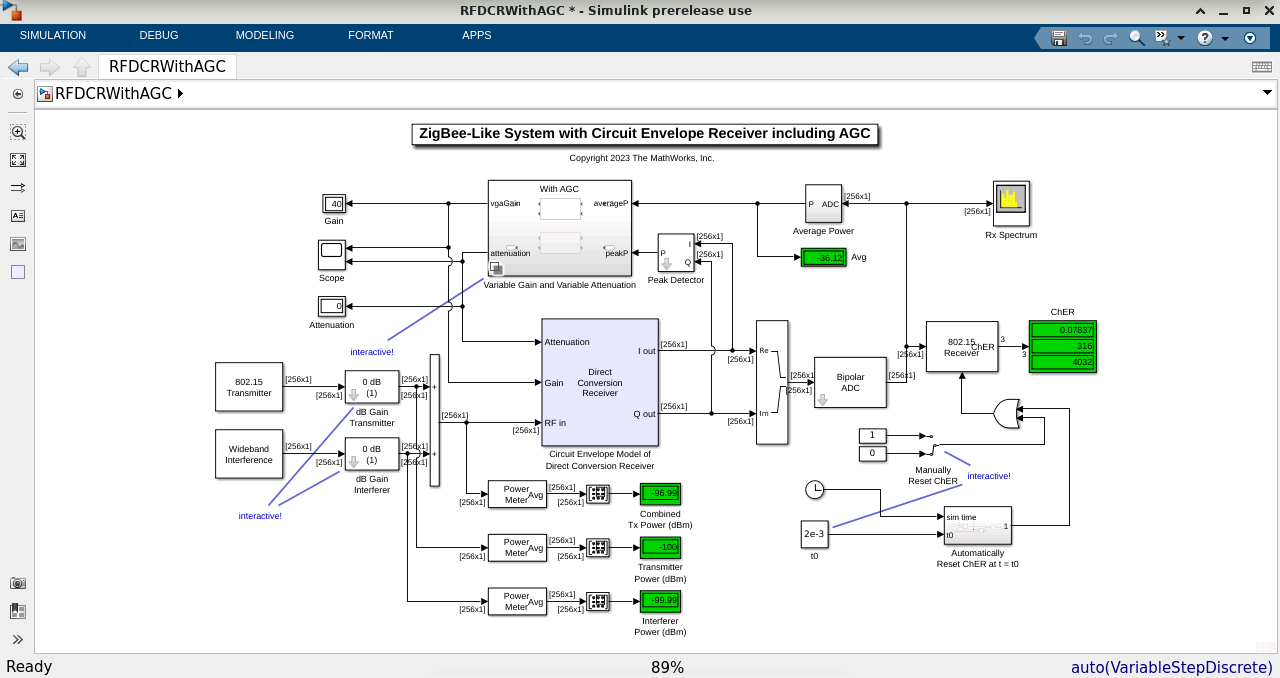Open the address bar dropdown at right
The height and width of the screenshot is (678, 1280).
pos(1268,93)
